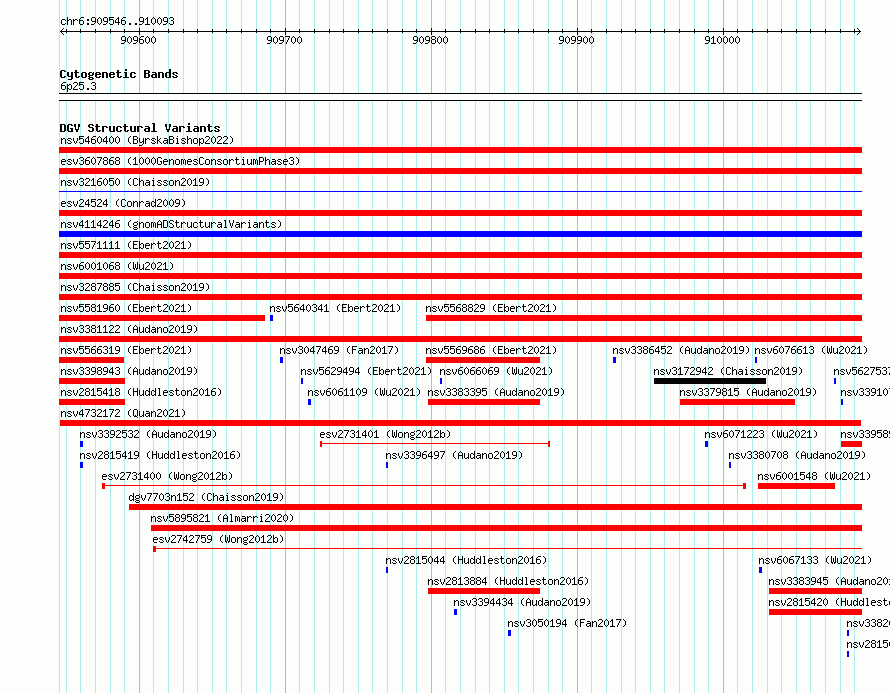Click the nsv4732172 (Quan2021) label

coord(123,413)
